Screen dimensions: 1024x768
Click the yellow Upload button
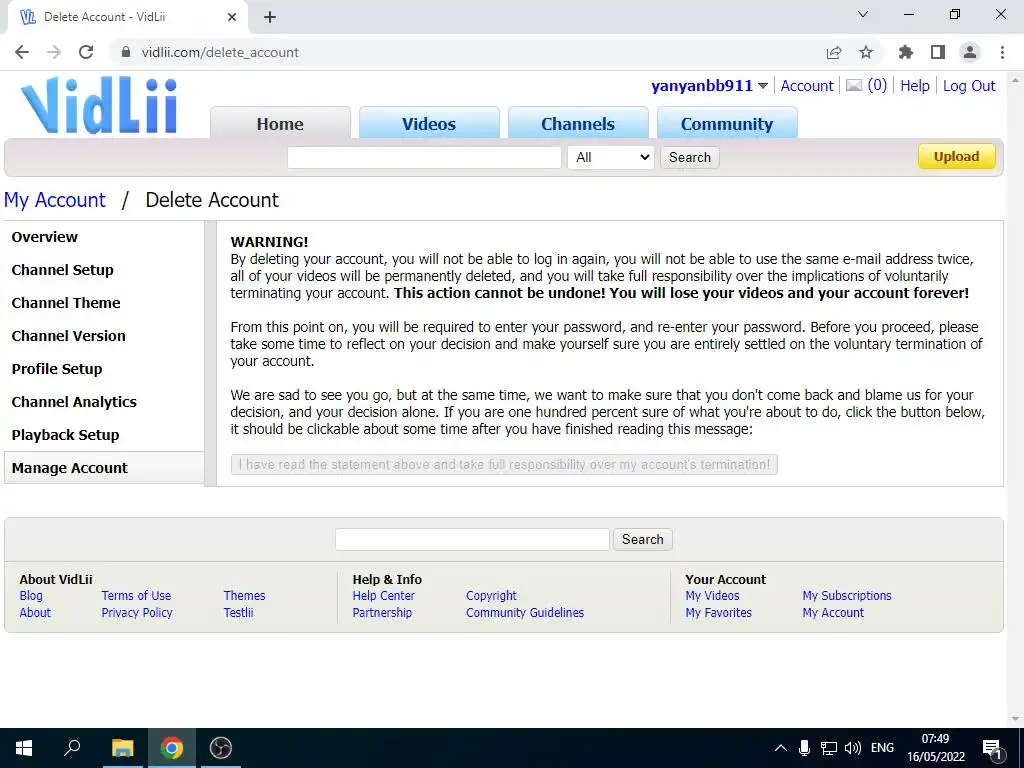957,157
